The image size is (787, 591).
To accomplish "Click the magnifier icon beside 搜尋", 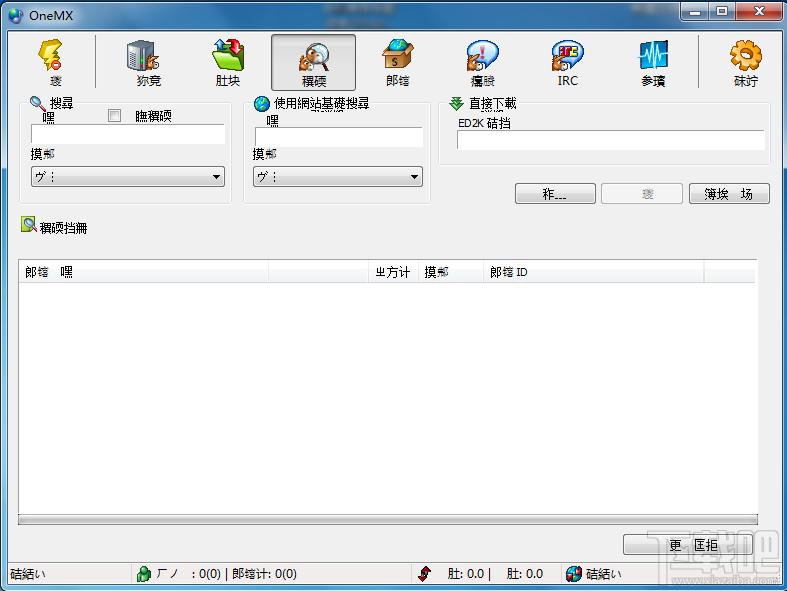I will (x=38, y=103).
